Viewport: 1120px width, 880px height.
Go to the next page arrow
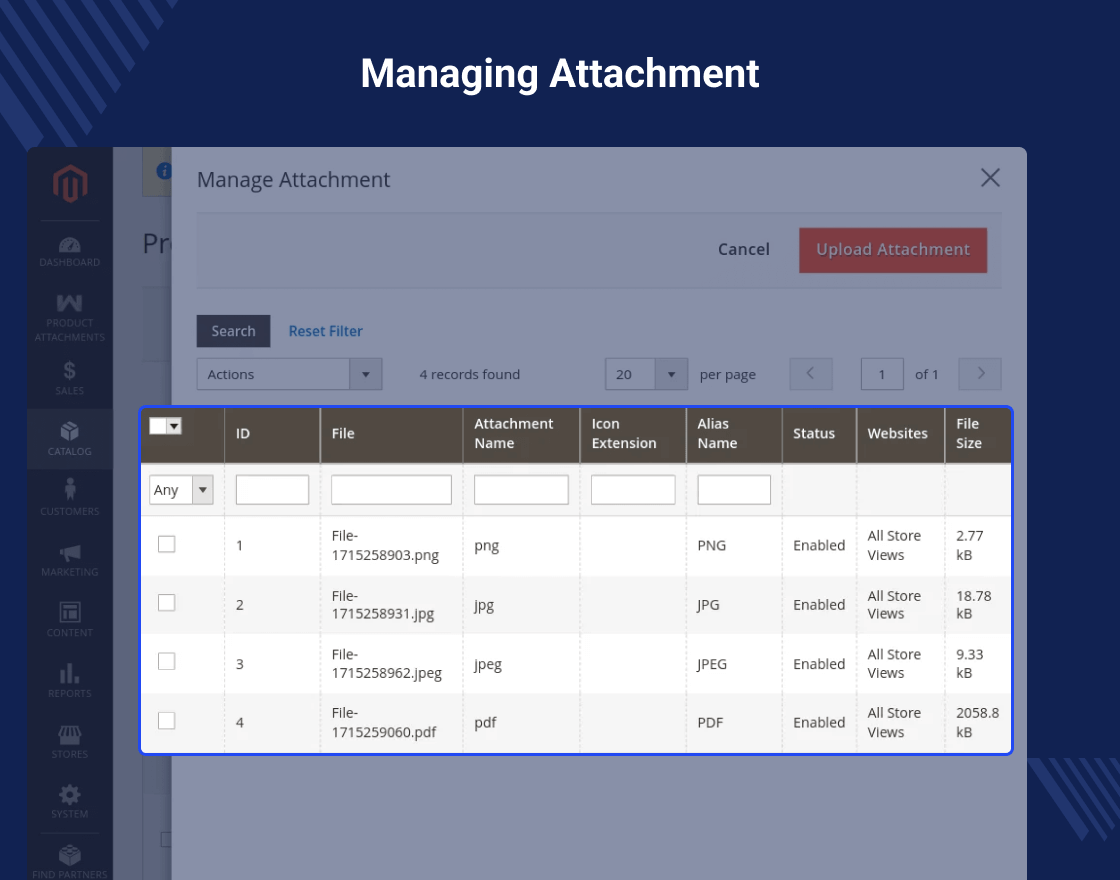[980, 374]
